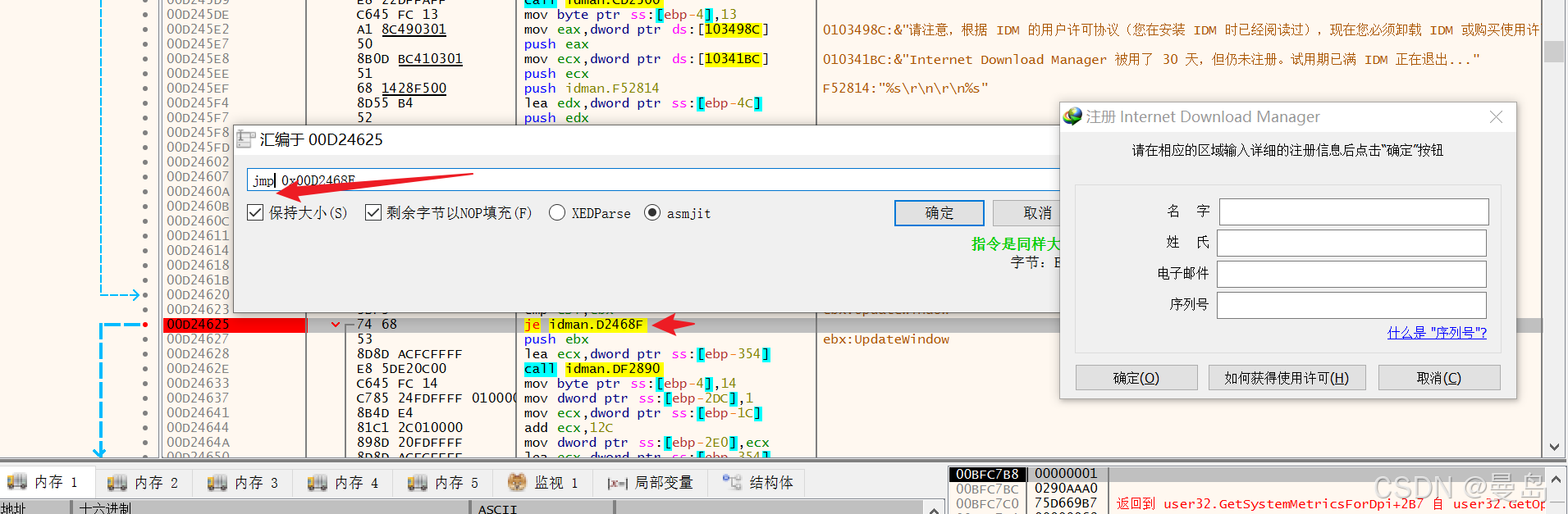Select the asmjit radio button
1568x514 pixels.
click(652, 213)
